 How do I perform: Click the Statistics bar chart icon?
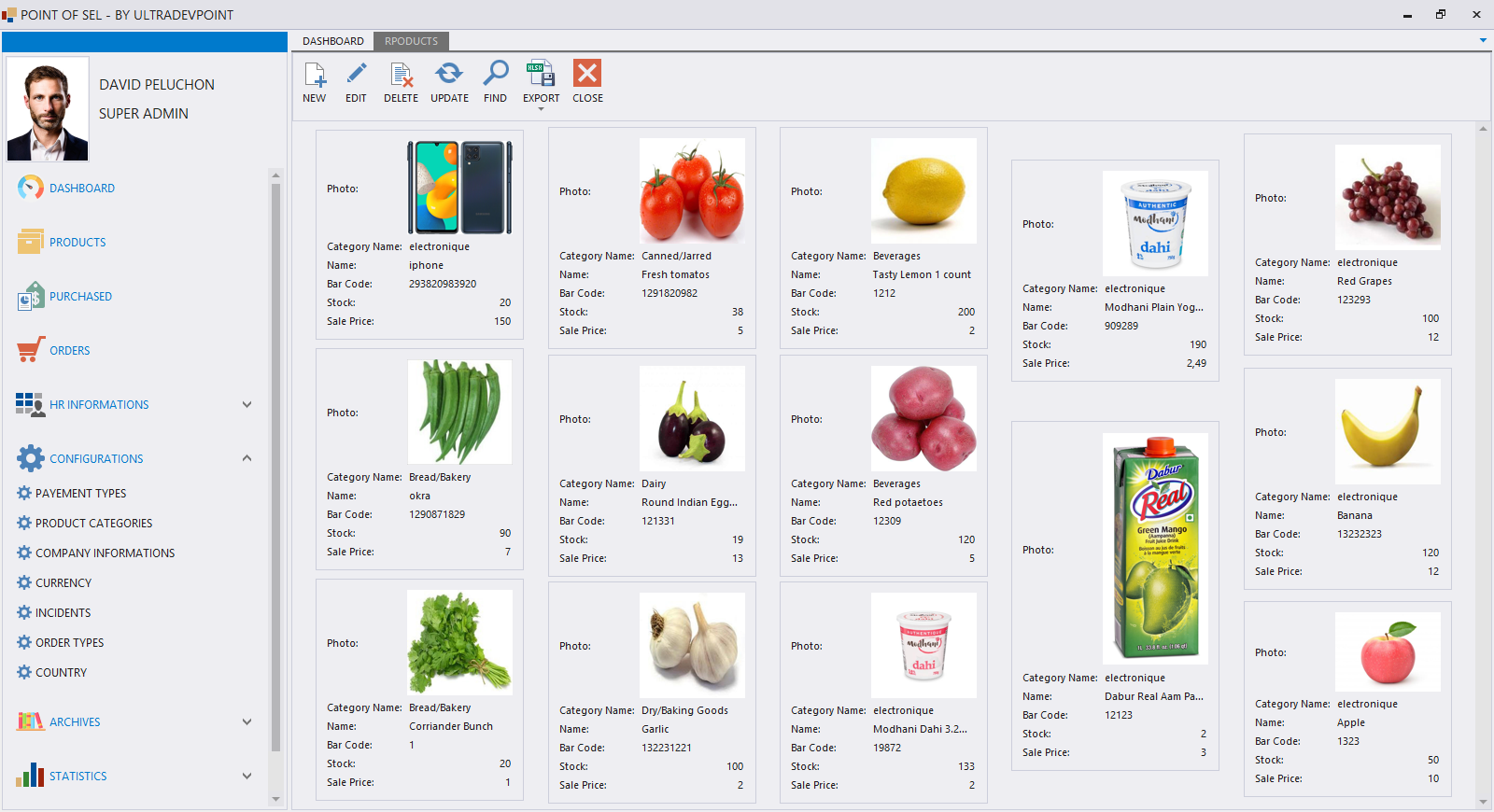(30, 776)
